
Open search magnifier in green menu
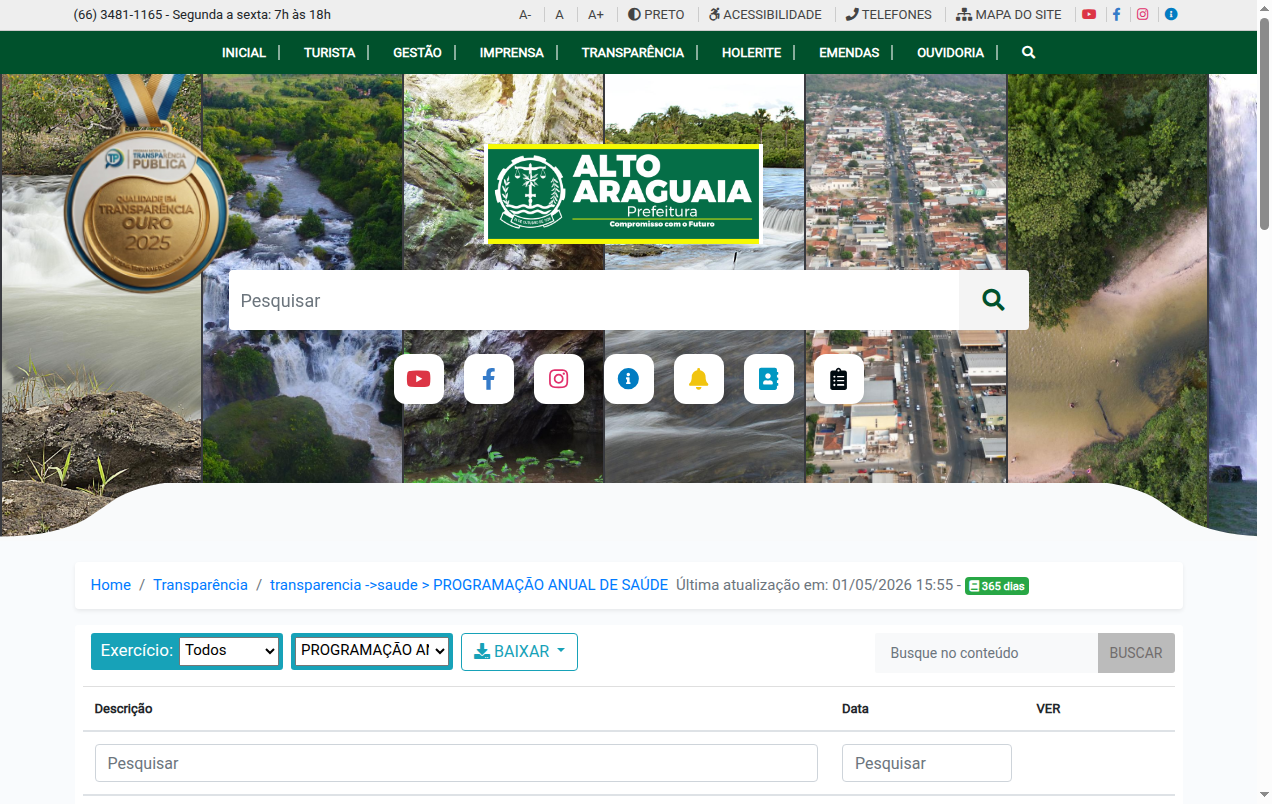tap(1028, 52)
